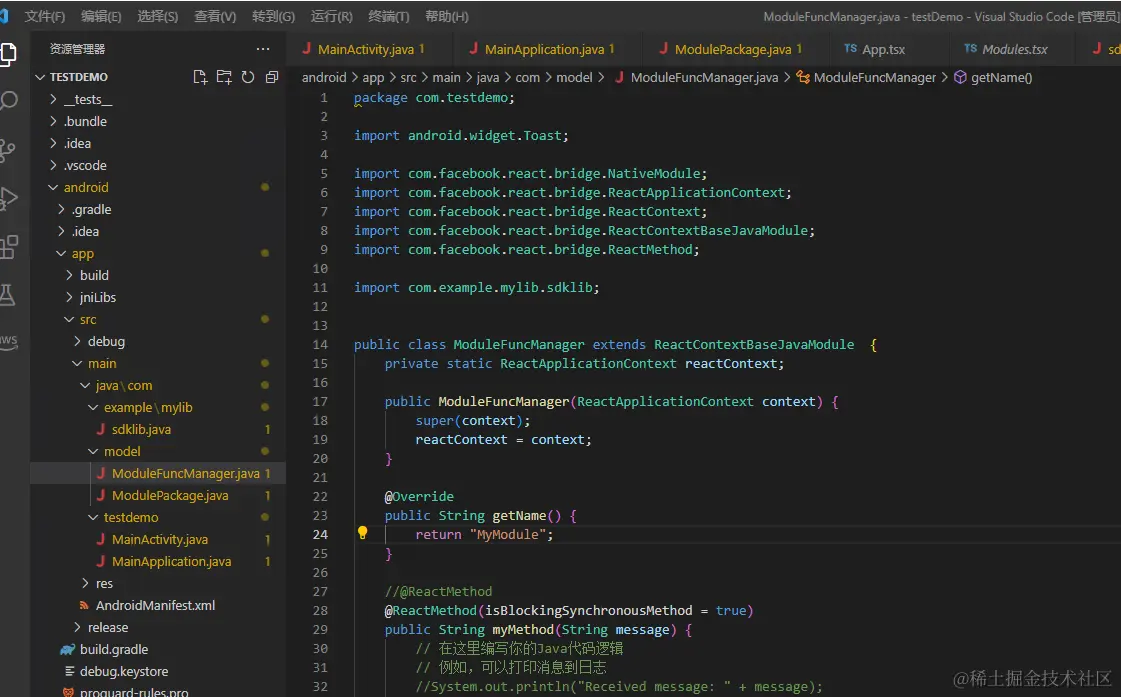Open the 运行(R) menu
1121x697 pixels.
click(x=331, y=16)
